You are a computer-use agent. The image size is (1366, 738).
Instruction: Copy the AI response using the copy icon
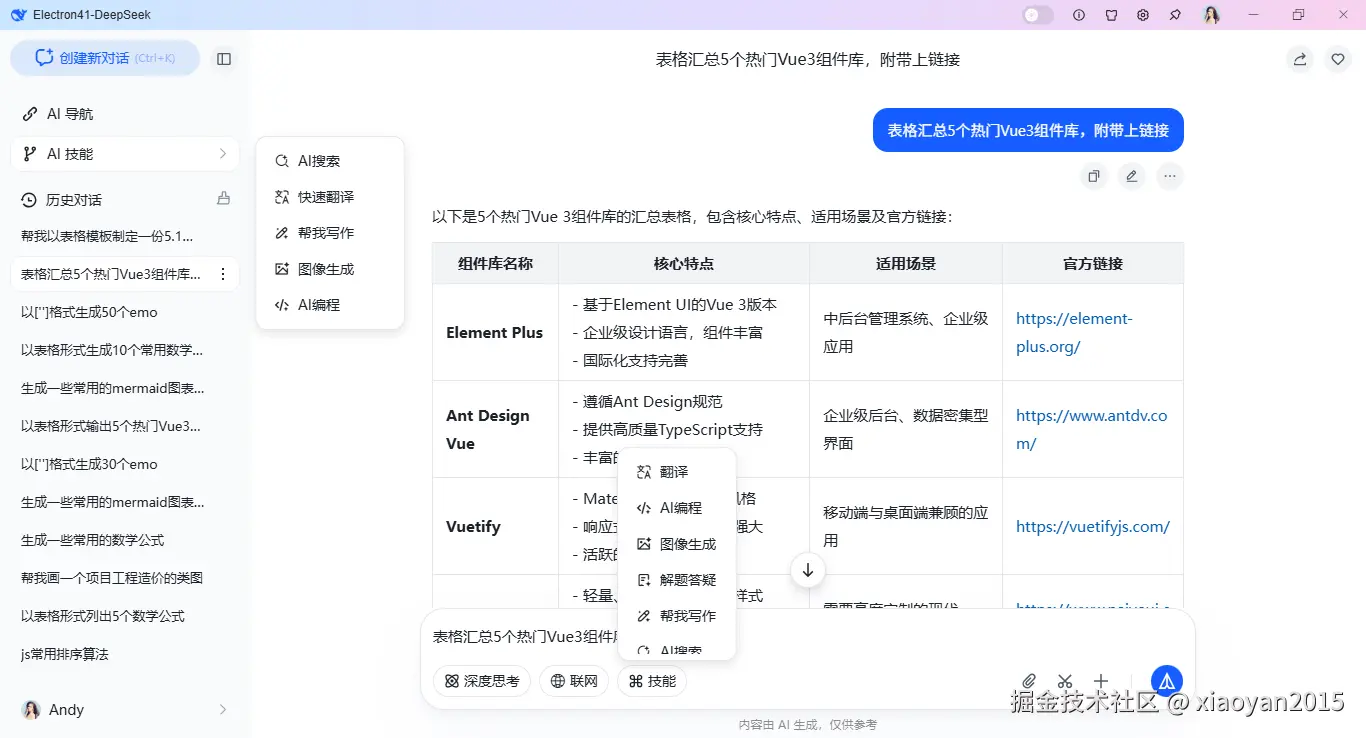click(1093, 176)
